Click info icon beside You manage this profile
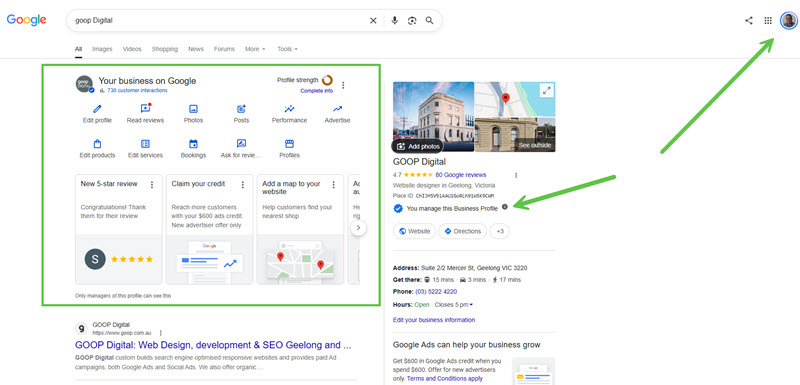 coord(505,207)
